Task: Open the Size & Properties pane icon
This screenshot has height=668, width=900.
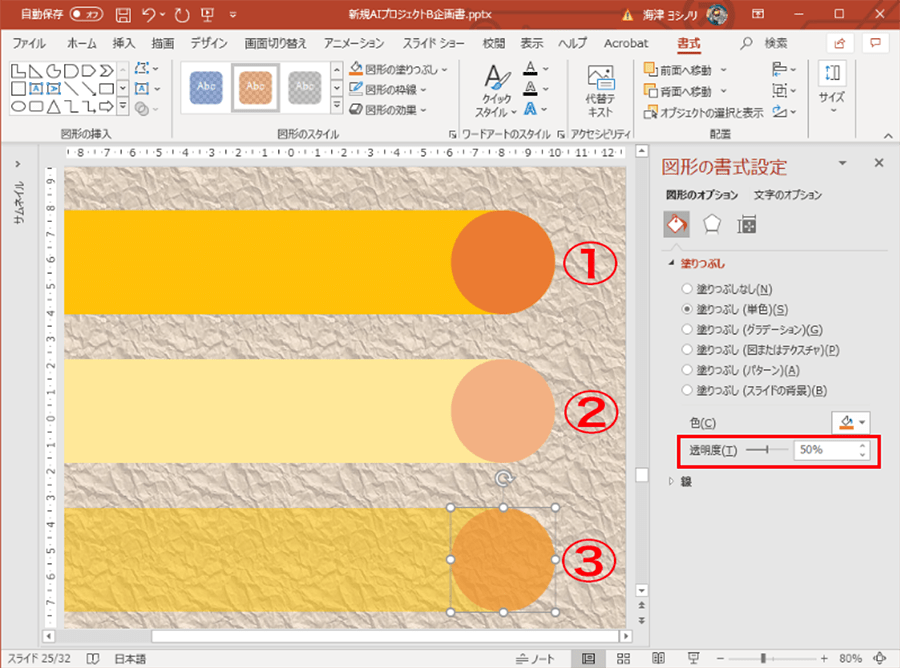Action: [x=746, y=225]
